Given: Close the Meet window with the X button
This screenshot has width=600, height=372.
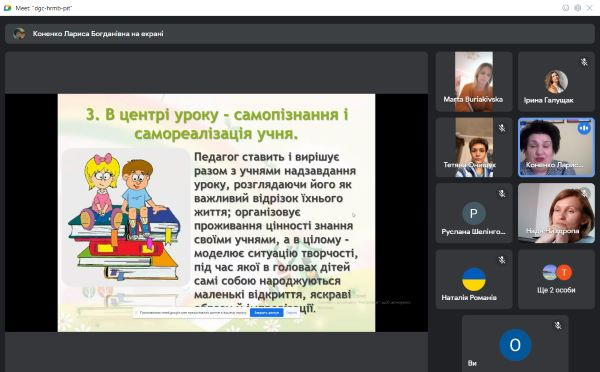Looking at the screenshot, I should coord(590,8).
